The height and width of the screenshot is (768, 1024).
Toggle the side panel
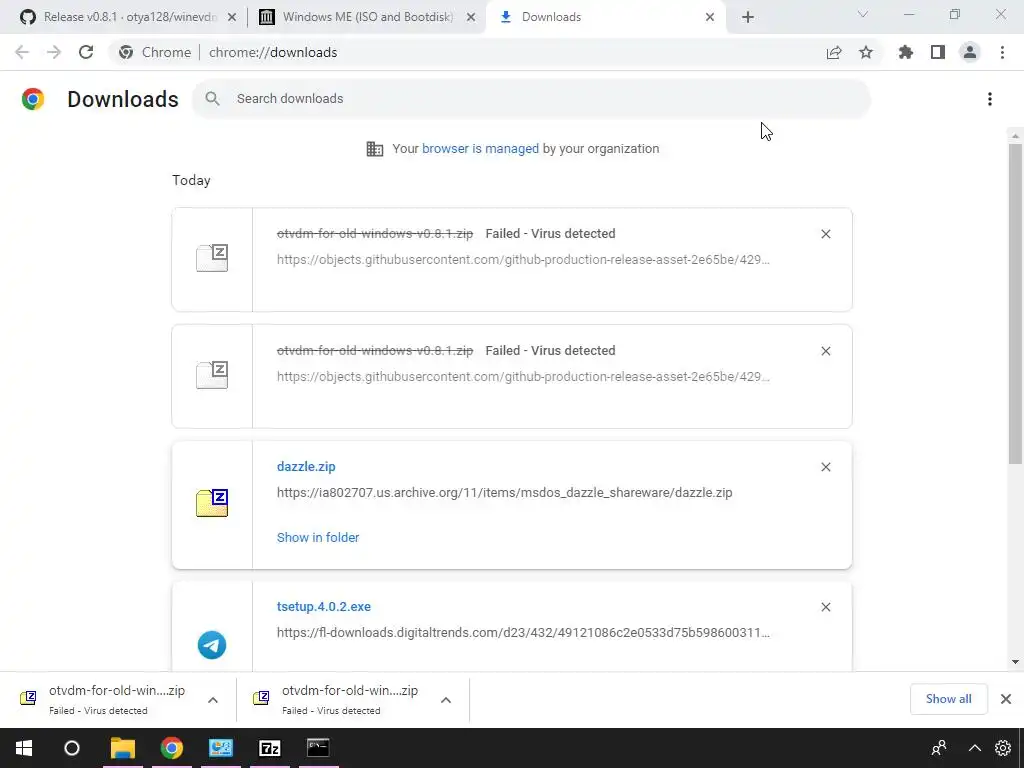click(x=938, y=52)
